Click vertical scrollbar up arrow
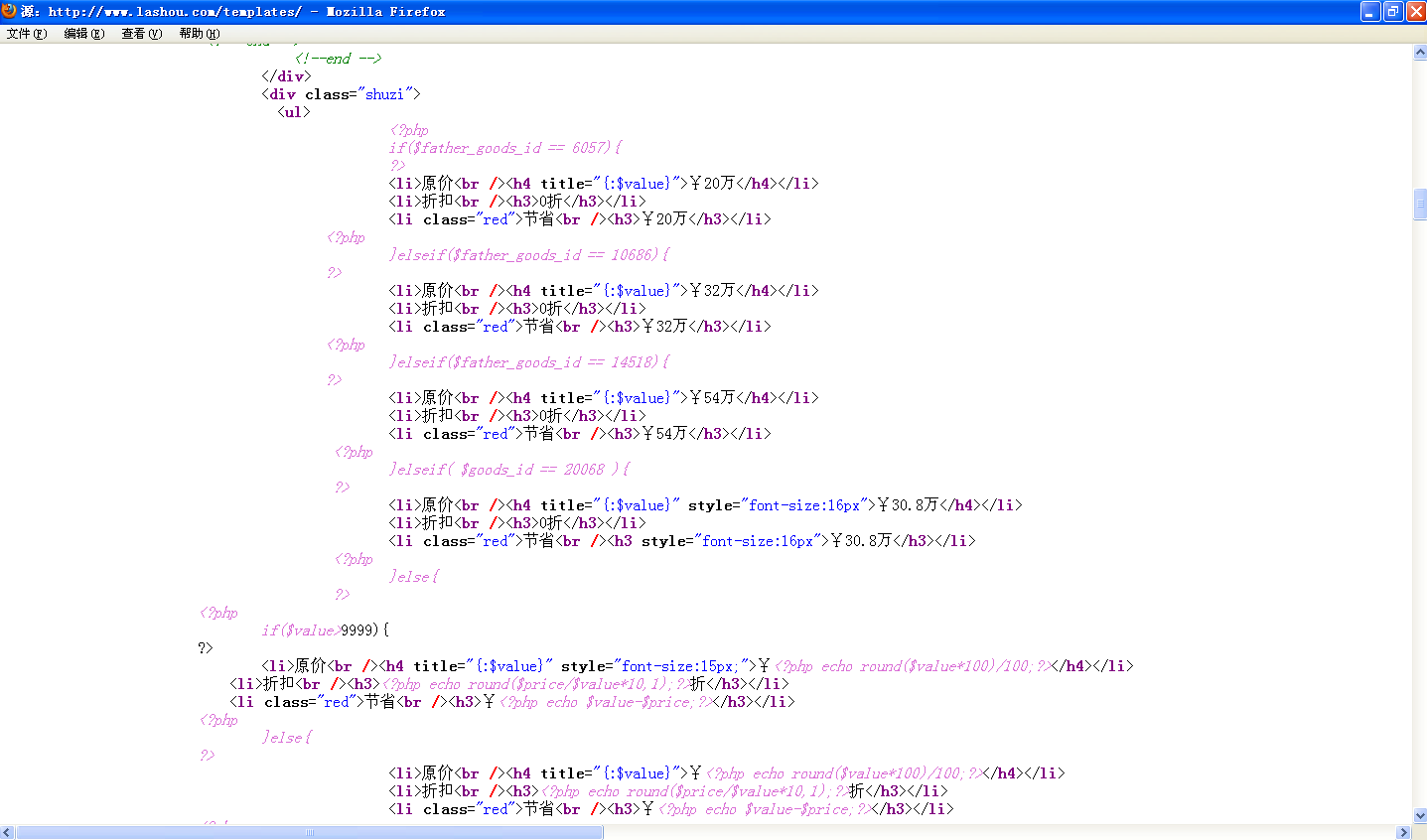 (x=1420, y=52)
